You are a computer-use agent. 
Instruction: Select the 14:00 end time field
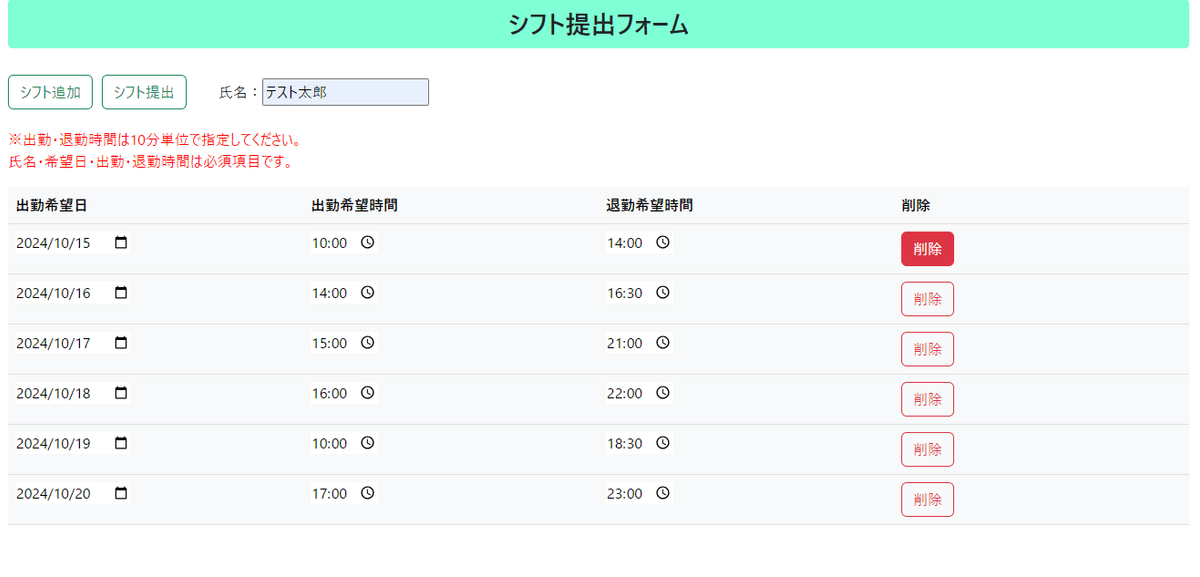[639, 243]
